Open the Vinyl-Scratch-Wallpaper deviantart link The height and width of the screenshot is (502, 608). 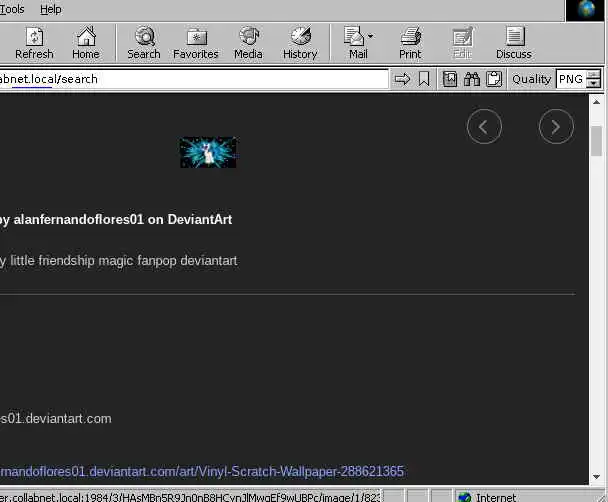202,471
